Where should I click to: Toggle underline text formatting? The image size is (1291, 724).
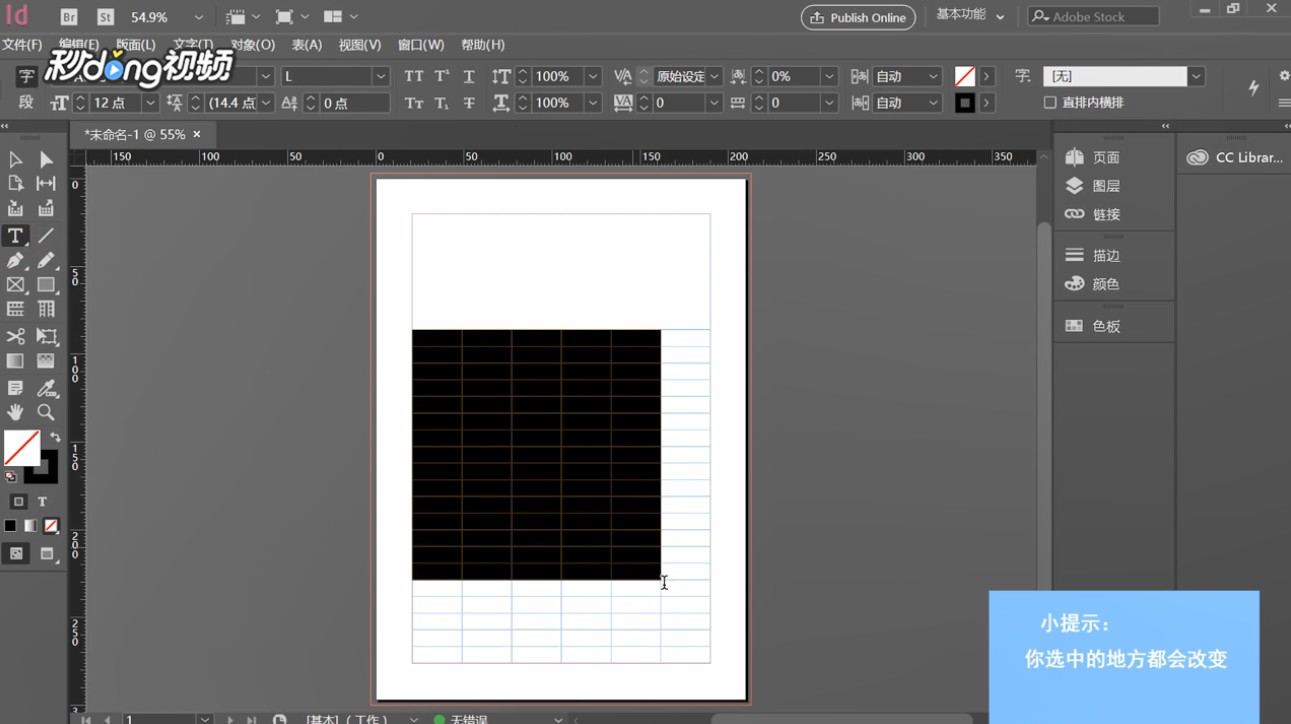(468, 76)
